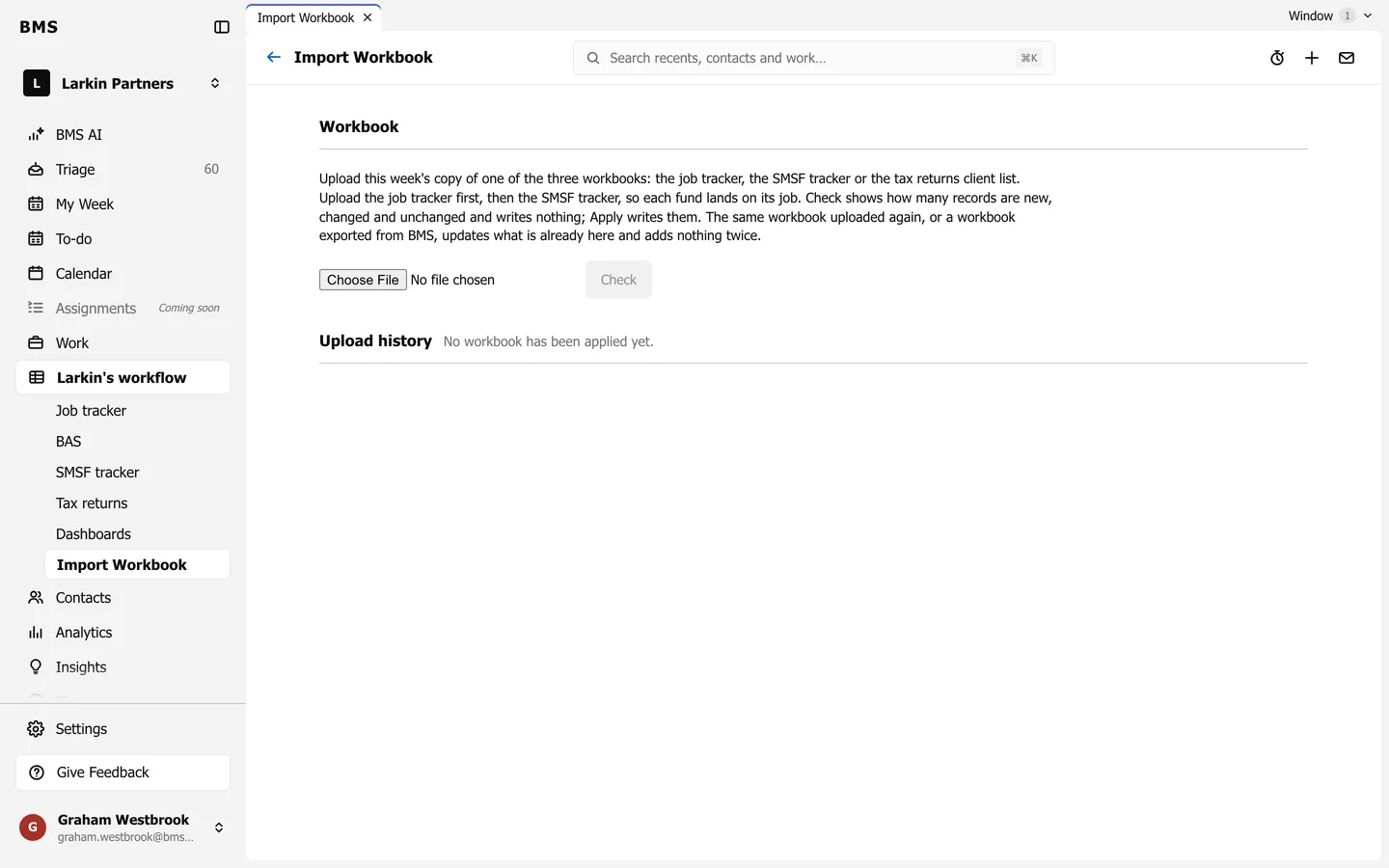The height and width of the screenshot is (868, 1389).
Task: Click the back arrow beside Import Workbook
Action: [274, 57]
